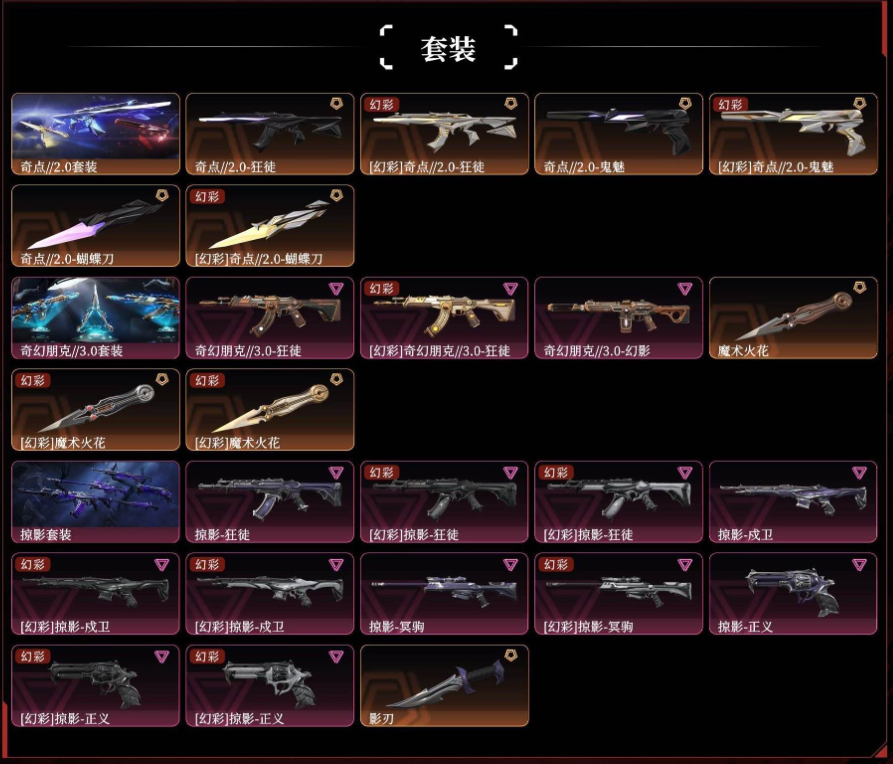Click the gold pentagon icon on 魔术火花
893x764 pixels.
(859, 288)
